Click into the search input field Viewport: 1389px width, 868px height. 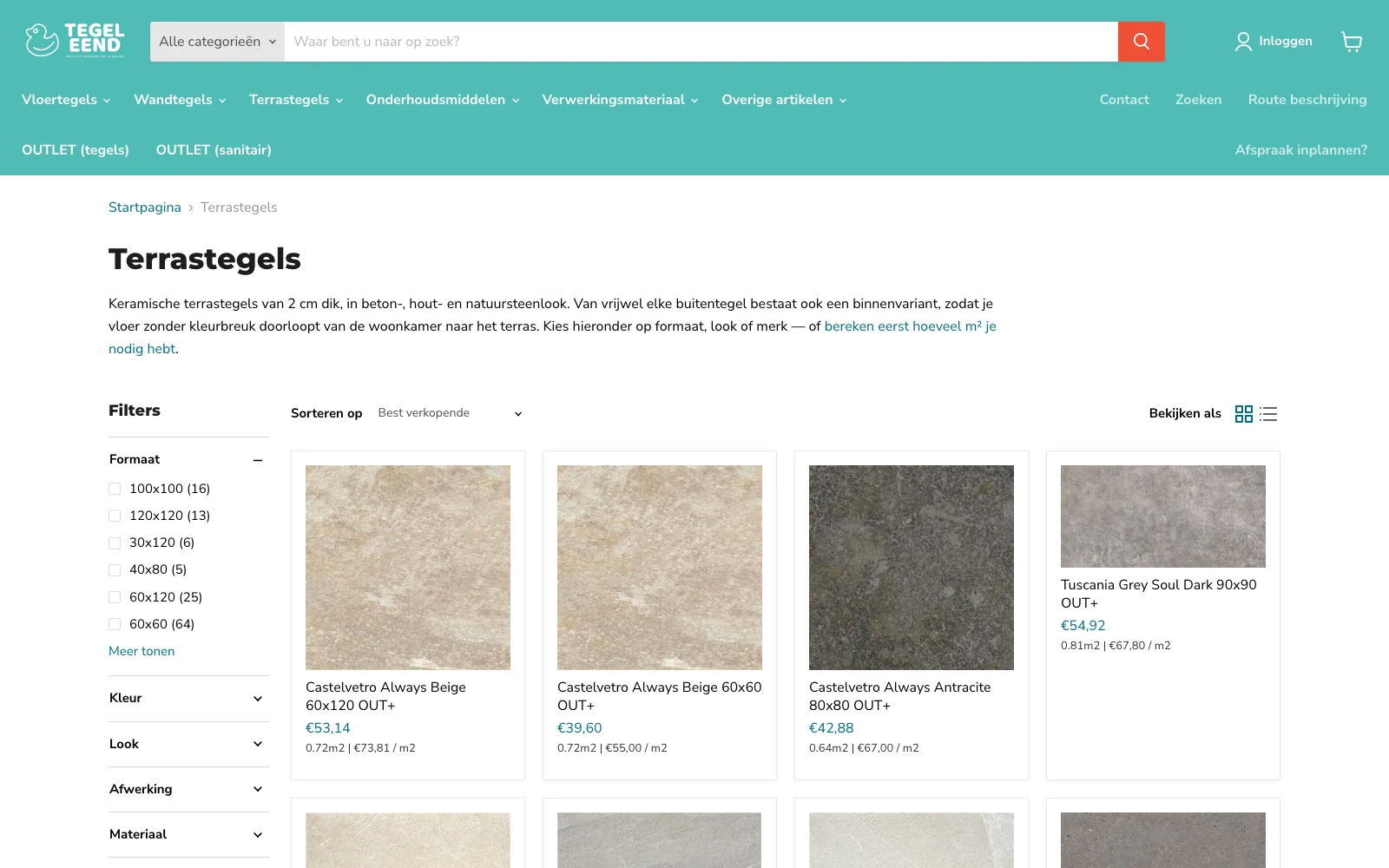pos(701,42)
